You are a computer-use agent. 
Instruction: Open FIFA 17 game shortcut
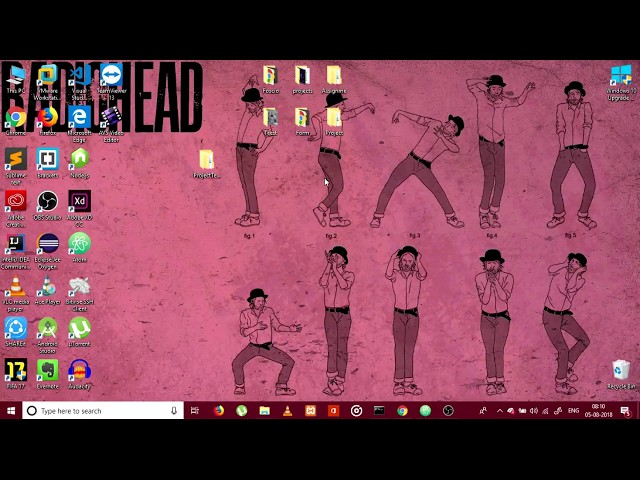(x=16, y=375)
